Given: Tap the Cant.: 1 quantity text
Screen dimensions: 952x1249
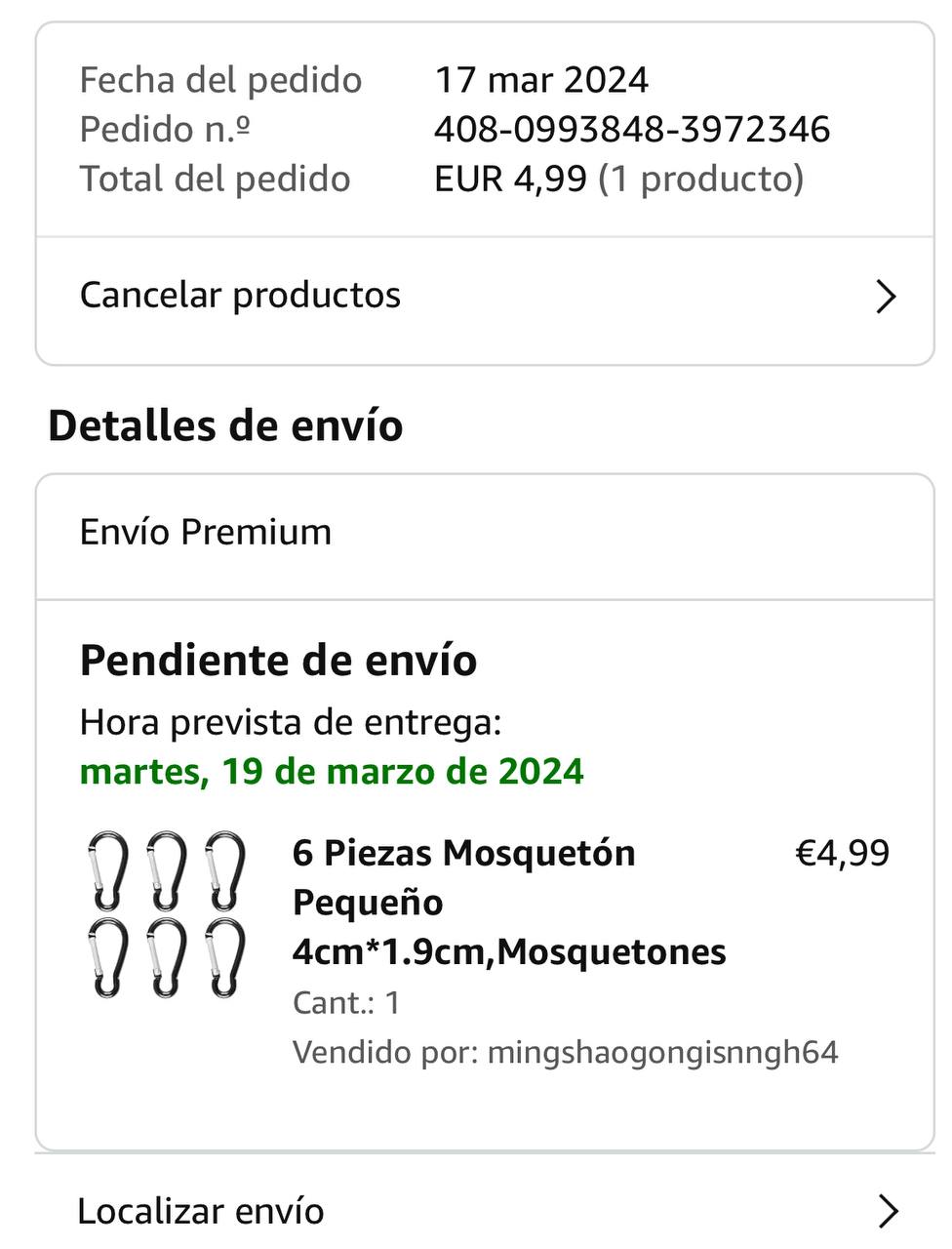Looking at the screenshot, I should coord(346,1003).
